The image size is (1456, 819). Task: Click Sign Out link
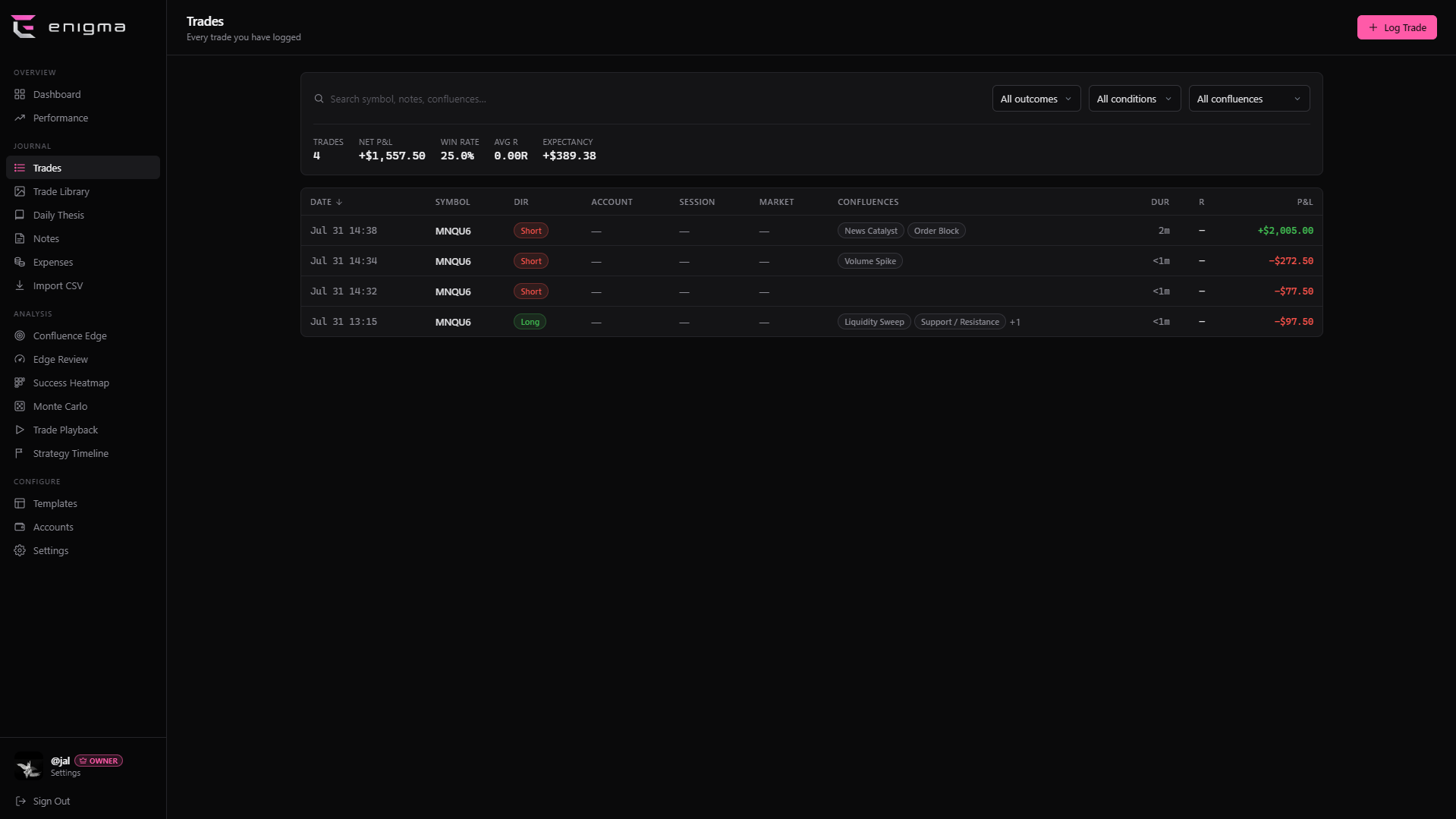52,801
